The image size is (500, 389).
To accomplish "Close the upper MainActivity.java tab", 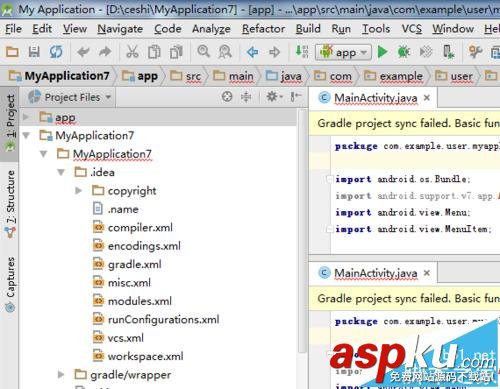I will [427, 98].
